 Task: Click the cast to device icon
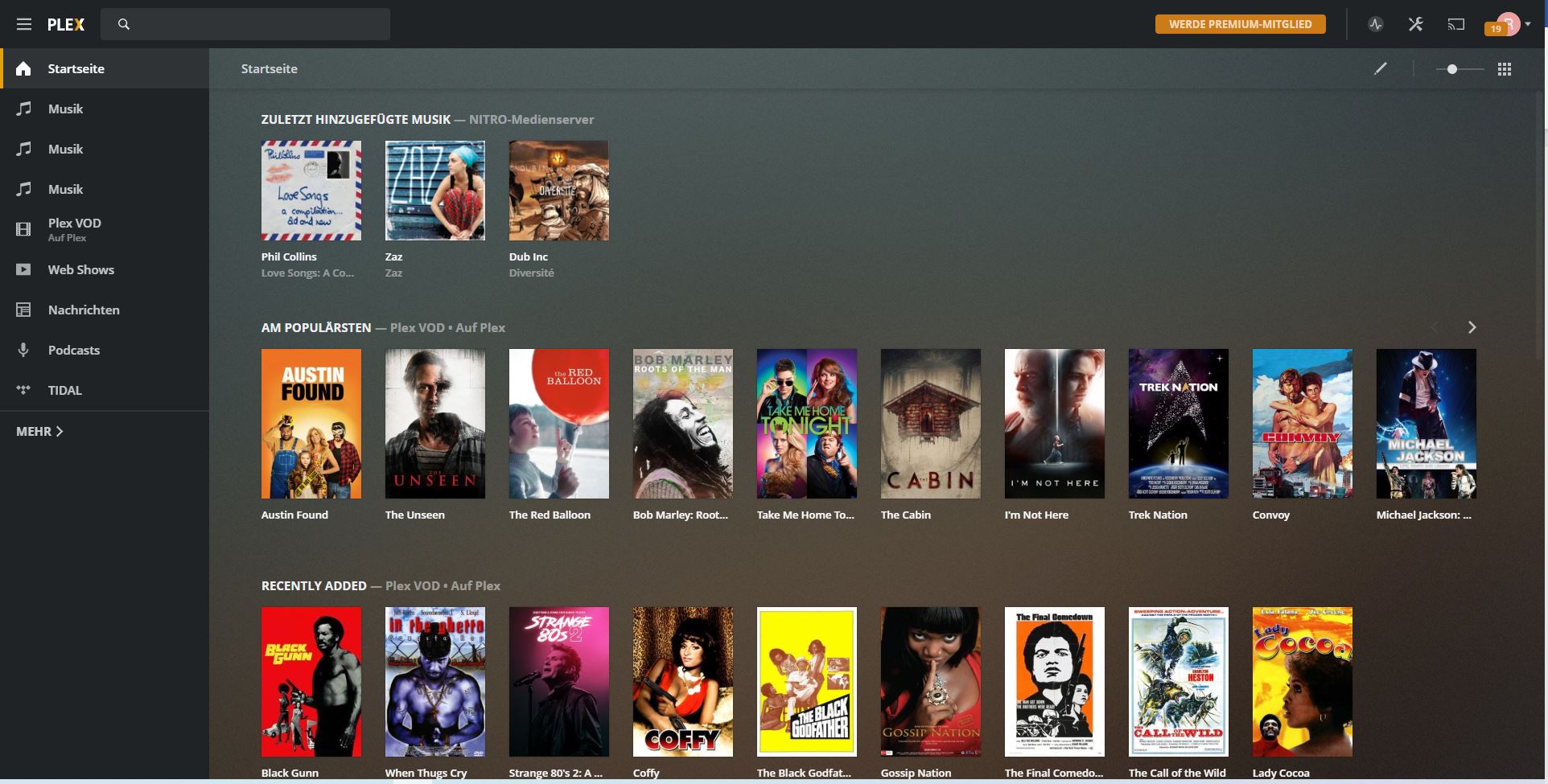pyautogui.click(x=1456, y=24)
